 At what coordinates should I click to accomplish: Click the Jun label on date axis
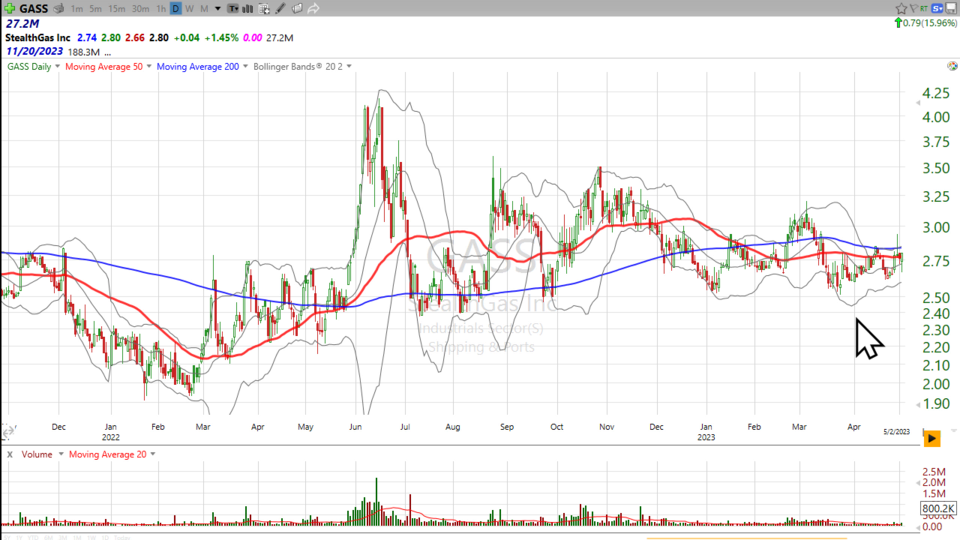[355, 427]
